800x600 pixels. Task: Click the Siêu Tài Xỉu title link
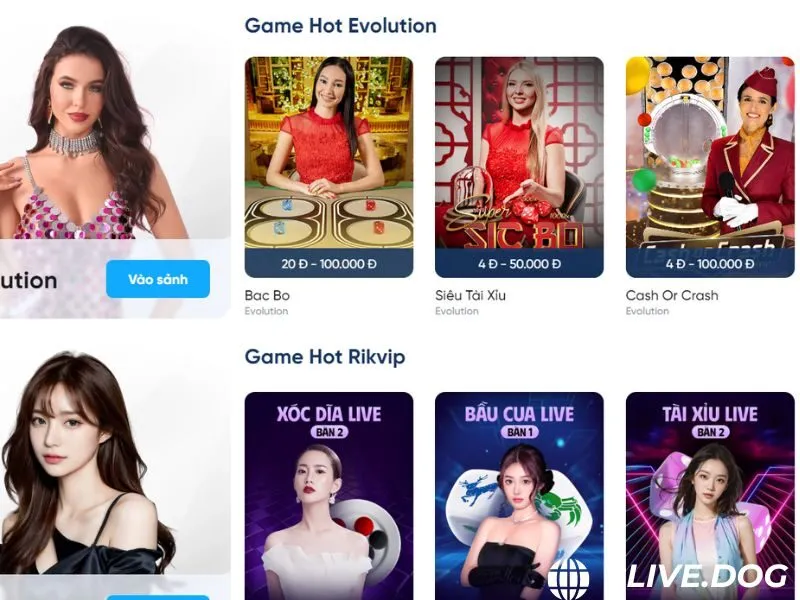coord(470,295)
